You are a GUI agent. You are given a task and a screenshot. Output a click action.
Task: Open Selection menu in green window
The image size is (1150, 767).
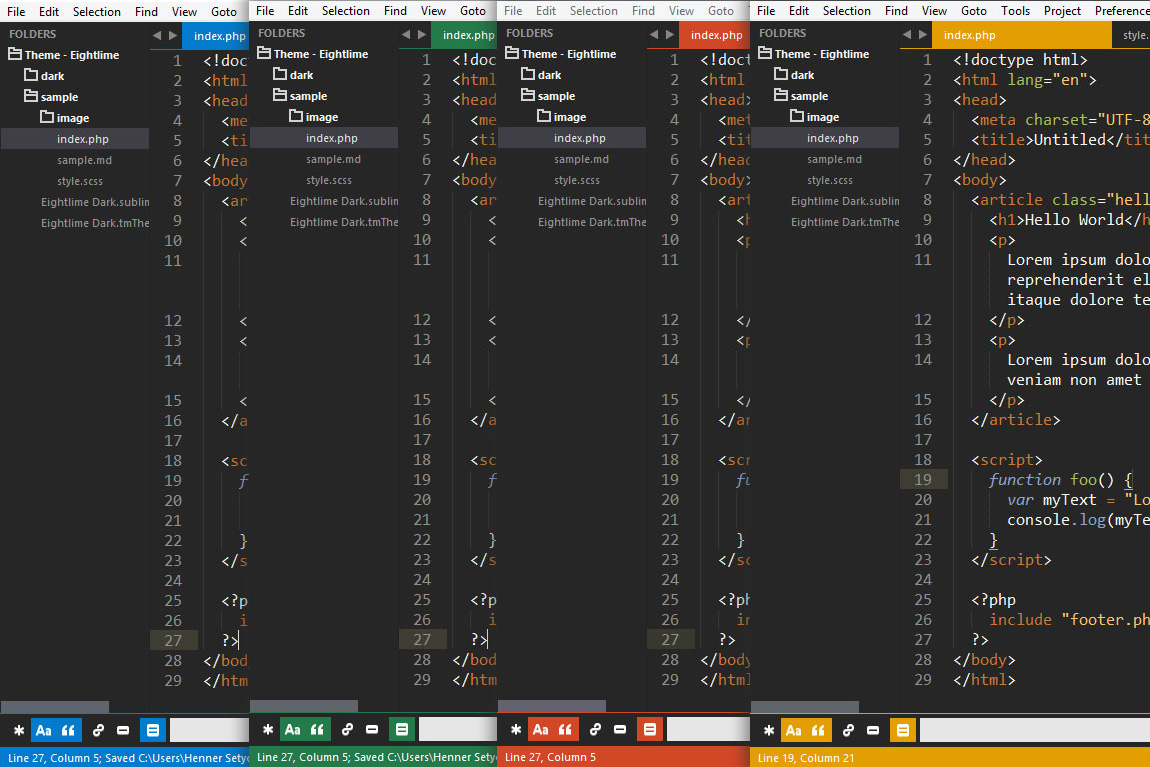pos(345,11)
